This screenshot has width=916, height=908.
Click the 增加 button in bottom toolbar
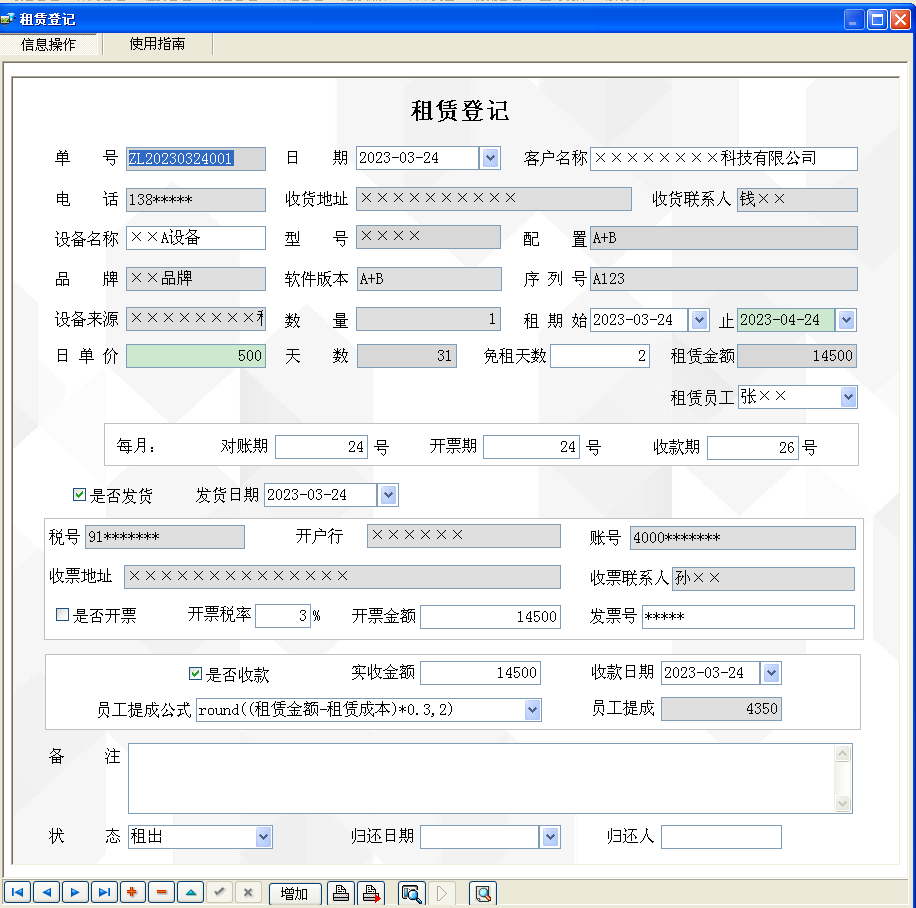click(294, 893)
